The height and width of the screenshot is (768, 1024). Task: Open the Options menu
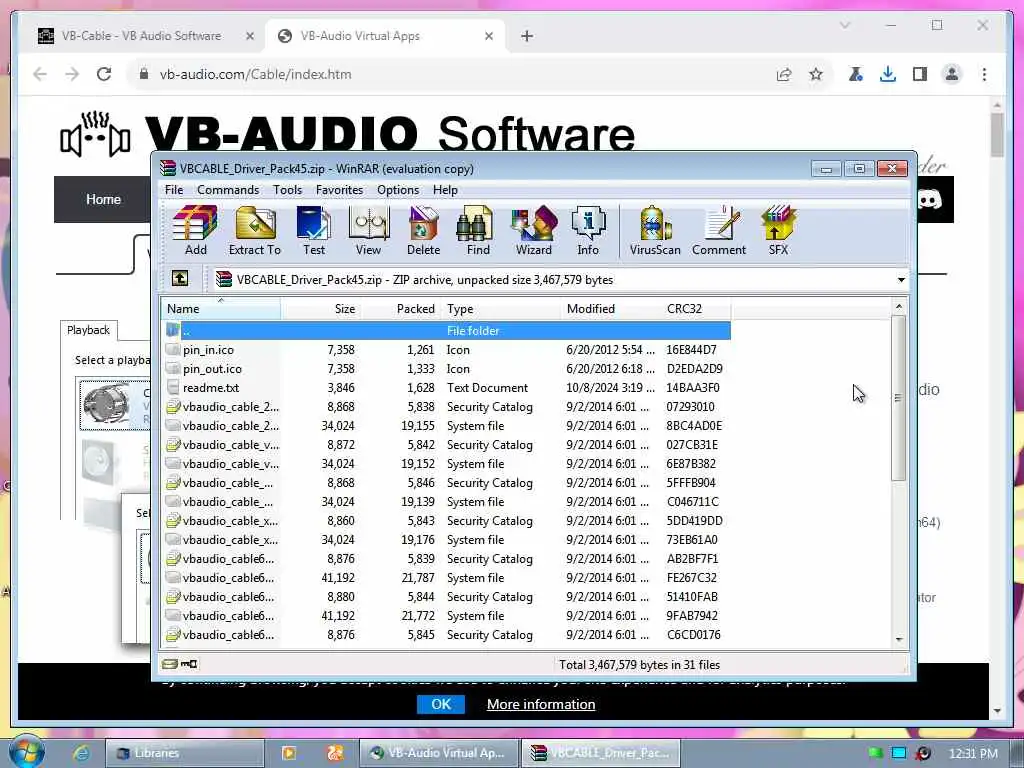pos(398,189)
